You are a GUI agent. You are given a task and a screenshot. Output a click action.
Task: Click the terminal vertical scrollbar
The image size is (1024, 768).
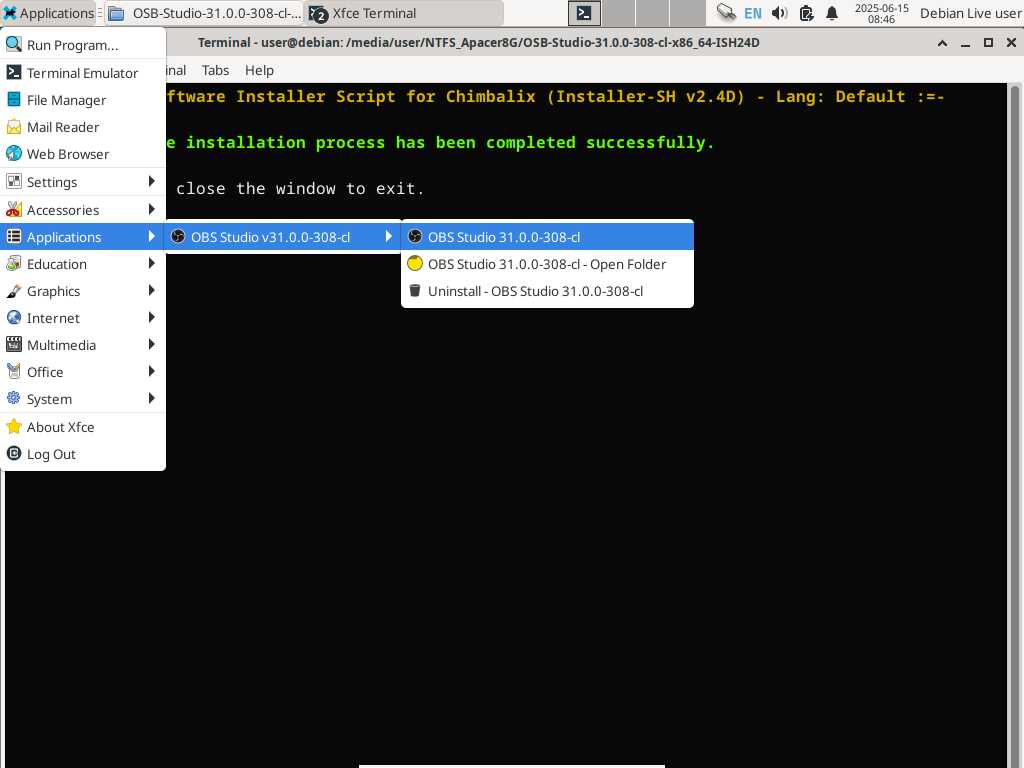tap(1014, 424)
